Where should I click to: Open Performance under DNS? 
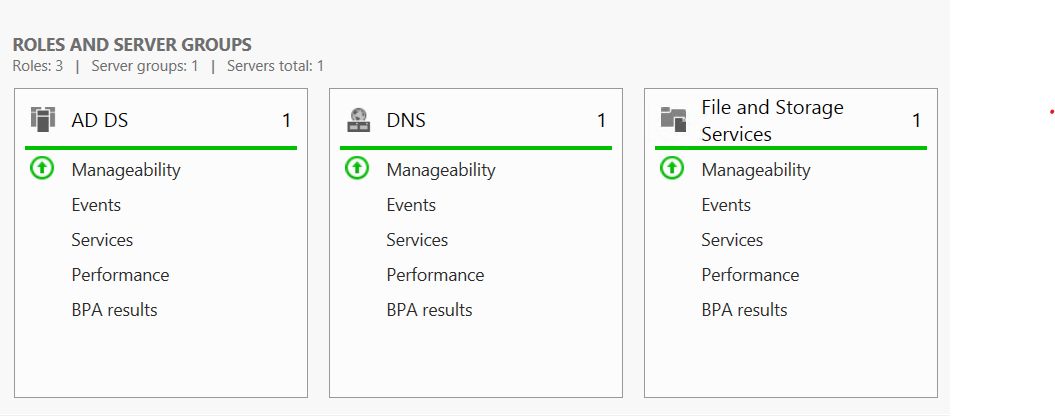click(x=435, y=275)
